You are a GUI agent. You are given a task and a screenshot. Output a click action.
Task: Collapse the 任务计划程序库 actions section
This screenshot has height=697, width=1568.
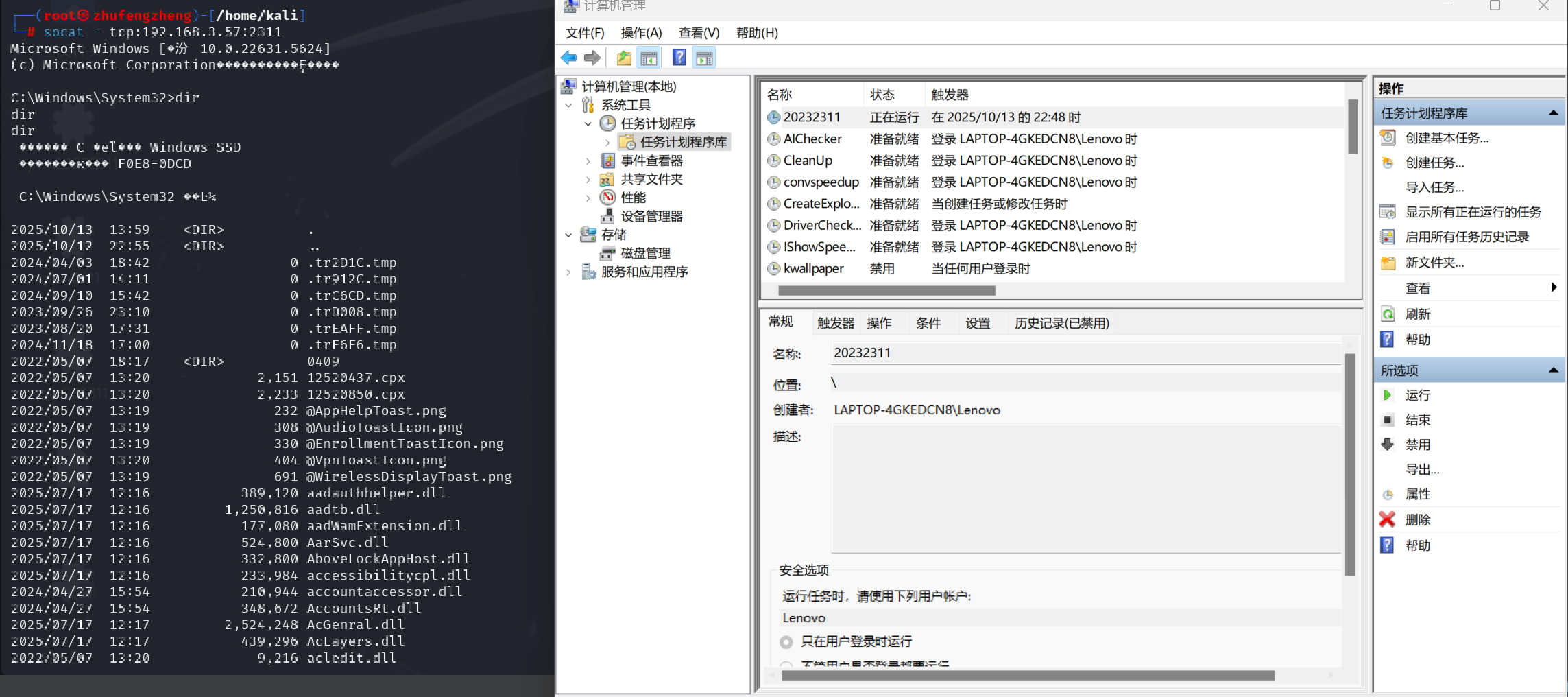click(1554, 113)
